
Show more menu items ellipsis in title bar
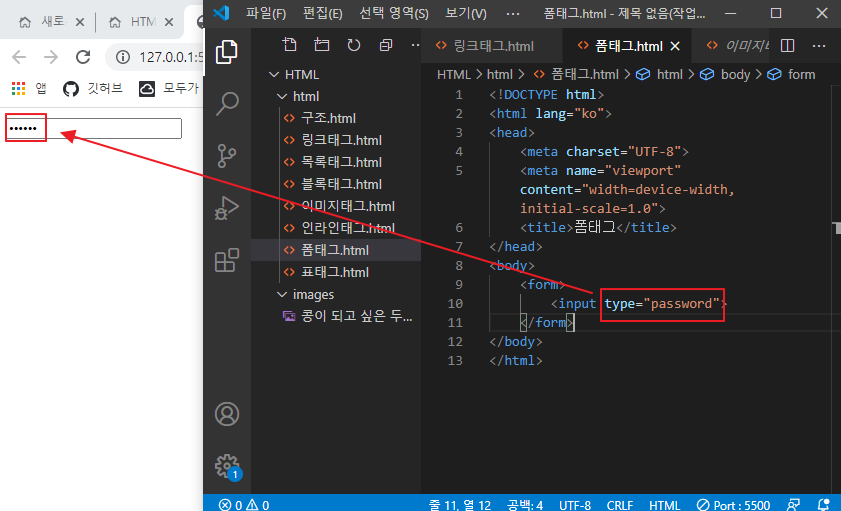click(x=513, y=13)
